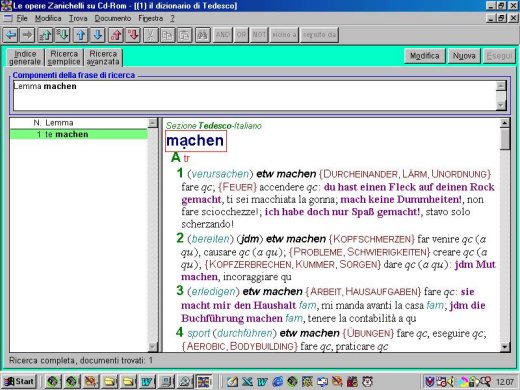Click the search phrase box's up scroll arrow
The image size is (520, 390).
point(501,86)
